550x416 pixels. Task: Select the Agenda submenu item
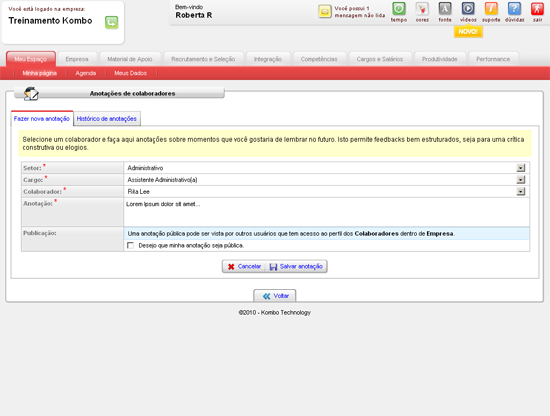pyautogui.click(x=86, y=73)
